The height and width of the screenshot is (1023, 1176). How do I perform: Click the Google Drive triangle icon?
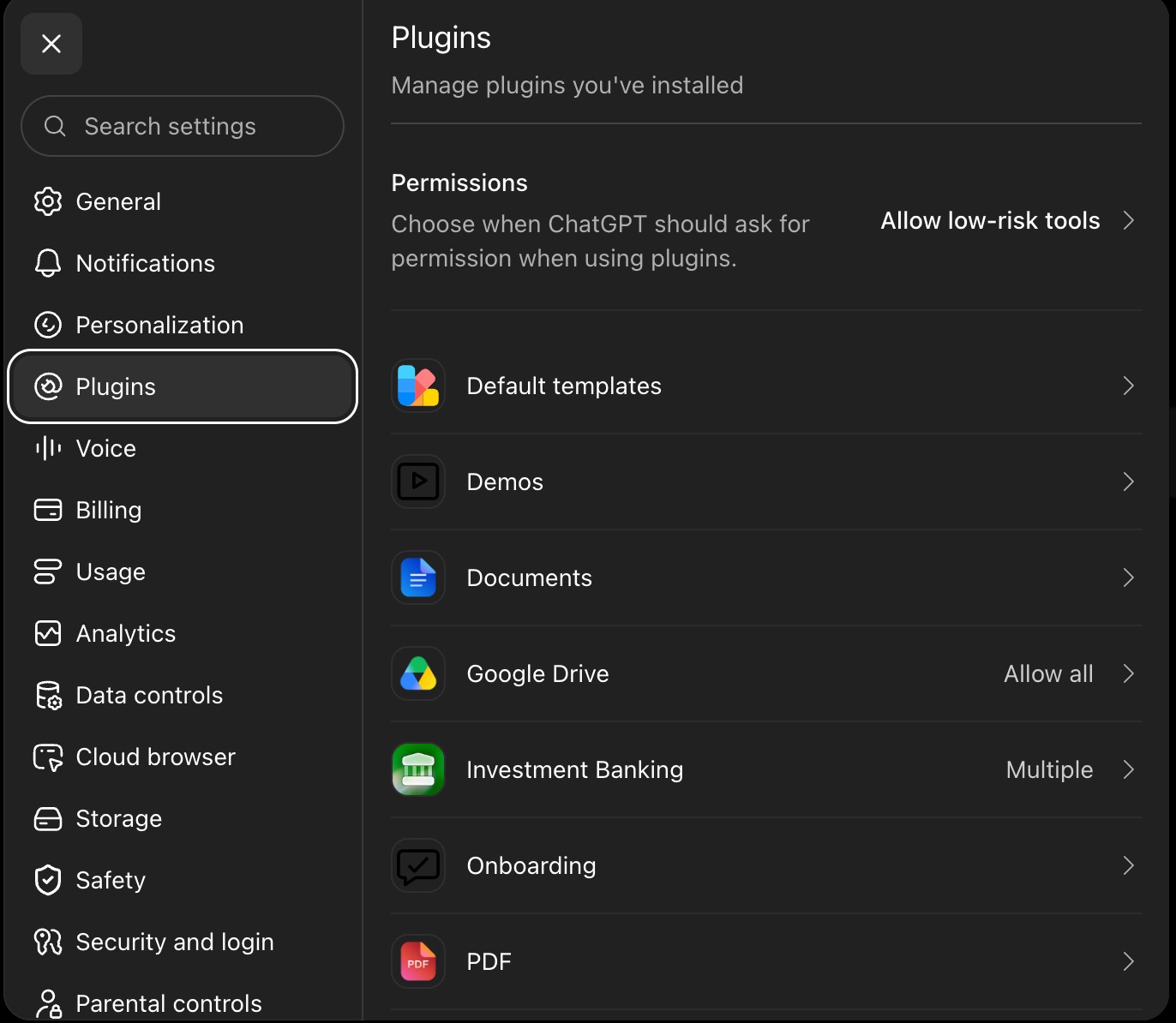point(418,673)
